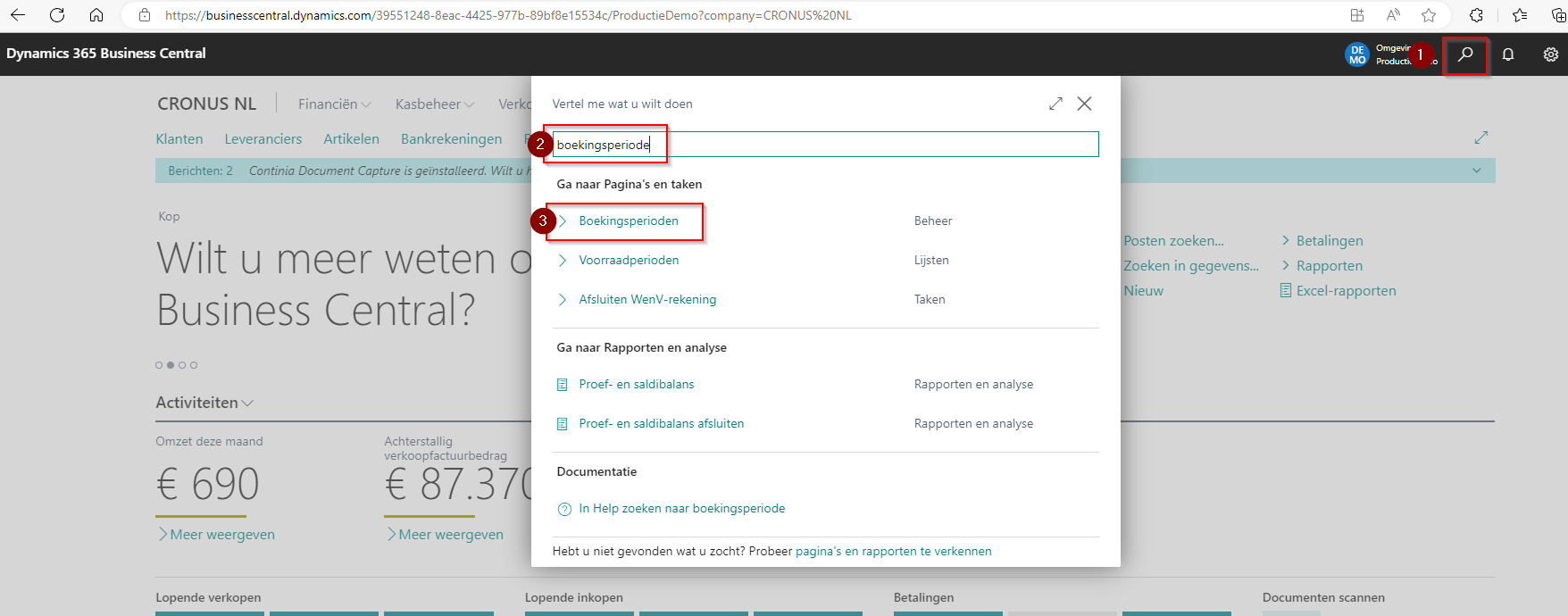Click the 'Lijsten' category next to Voorraadperioden
The image size is (1568, 616).
(931, 261)
